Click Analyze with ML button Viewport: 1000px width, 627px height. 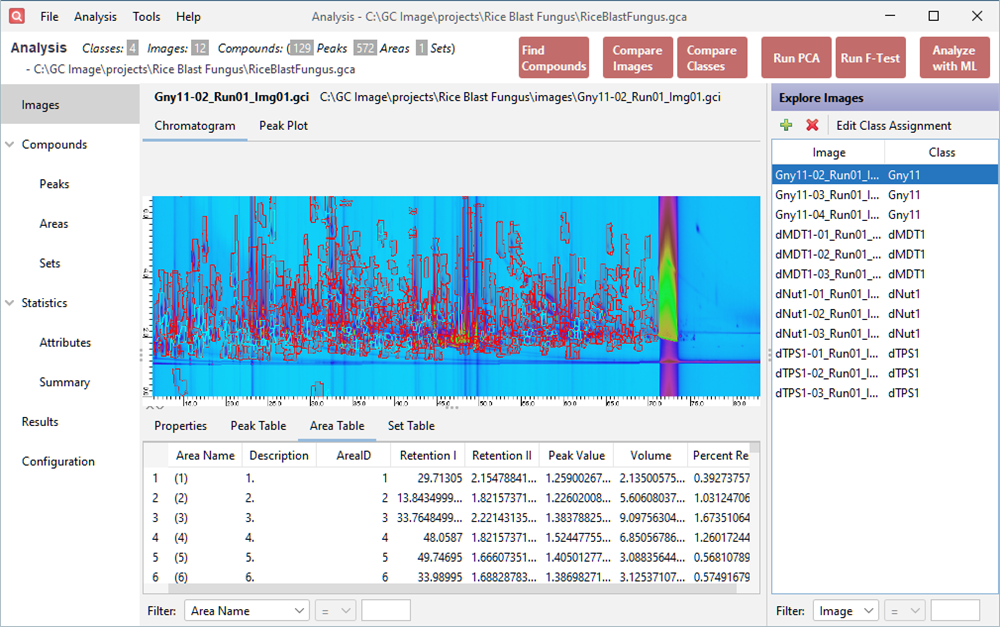click(x=954, y=58)
